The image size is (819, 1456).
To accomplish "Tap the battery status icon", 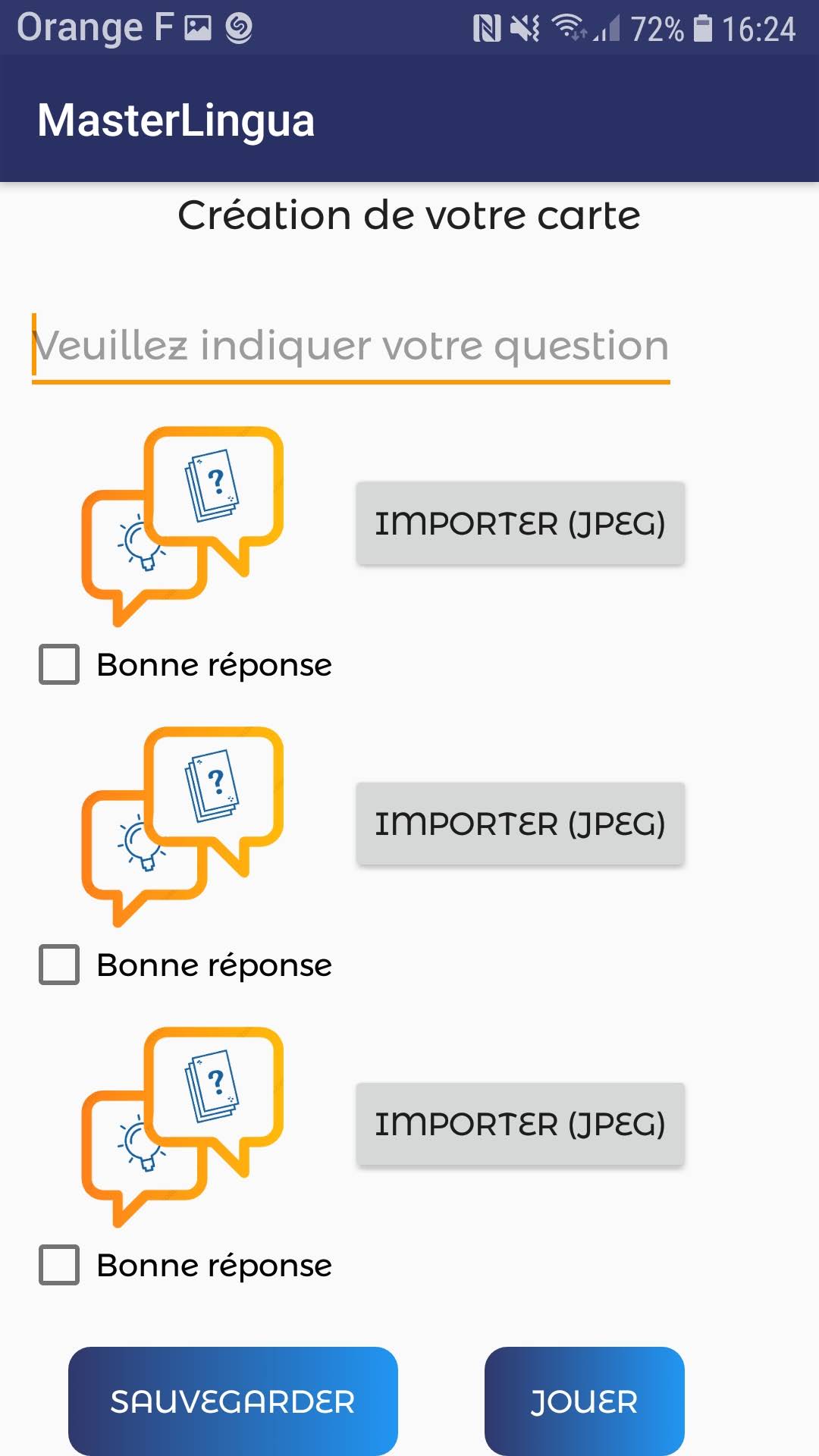I will tap(703, 29).
